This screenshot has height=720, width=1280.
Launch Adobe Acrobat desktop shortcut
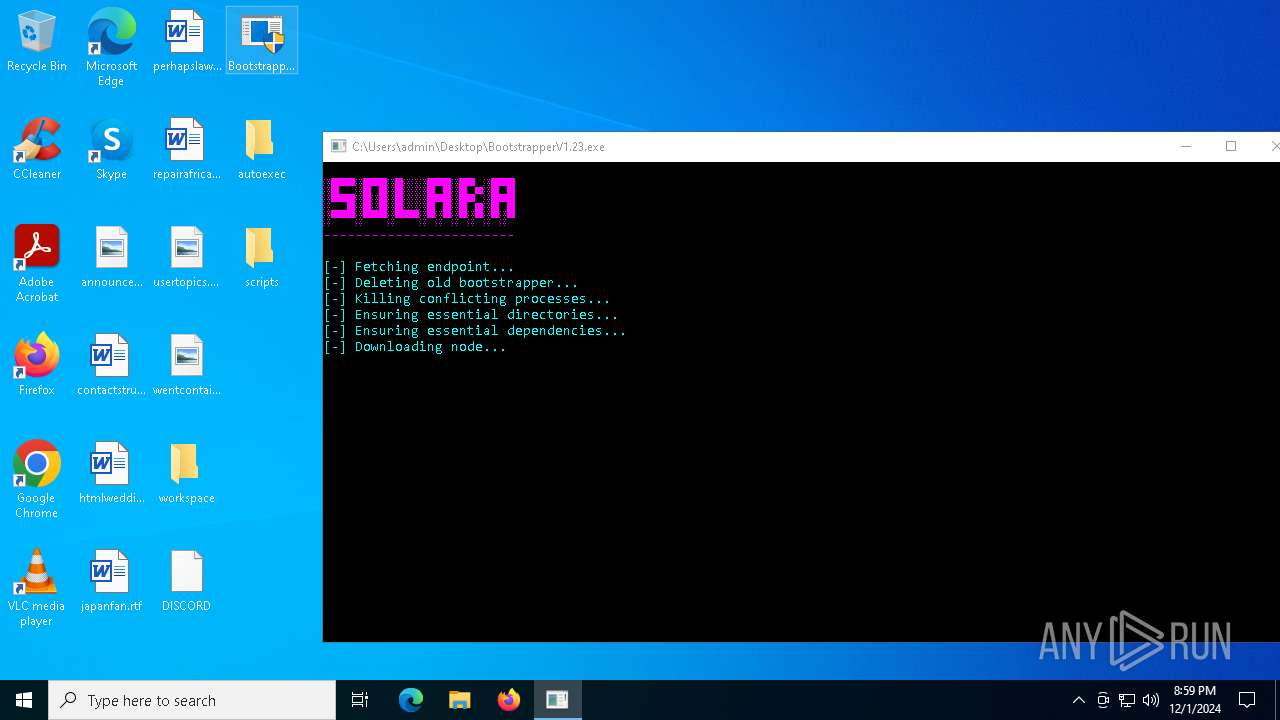click(x=37, y=264)
